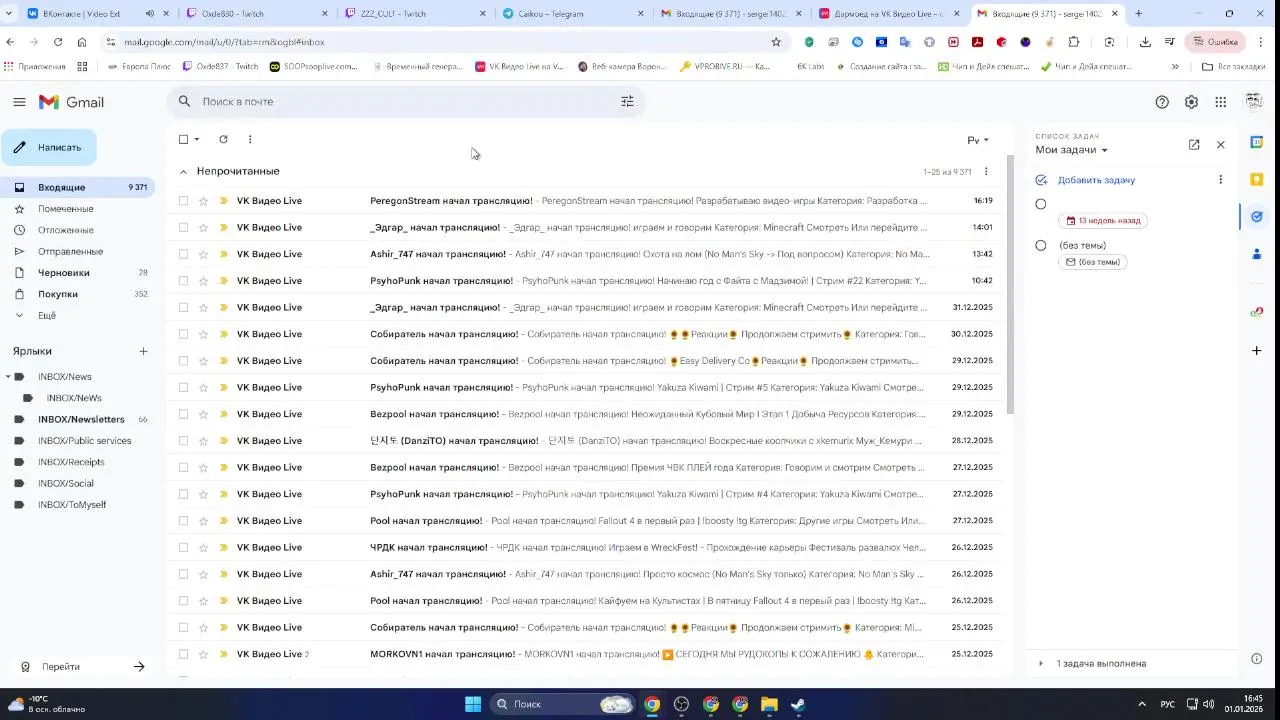The height and width of the screenshot is (720, 1280).
Task: Complete the '(без темы)' task
Action: pyautogui.click(x=1041, y=245)
